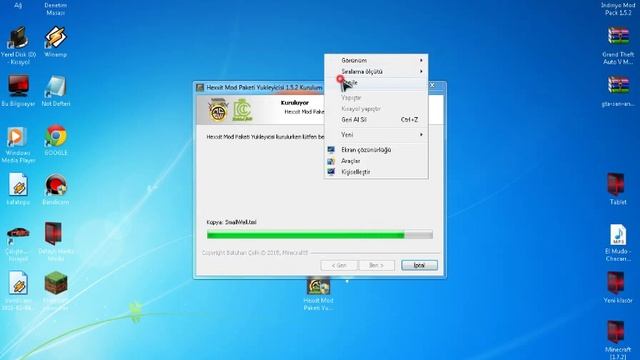Click the 'Mod Pack 1.5.2' desktop label

click(x=618, y=9)
